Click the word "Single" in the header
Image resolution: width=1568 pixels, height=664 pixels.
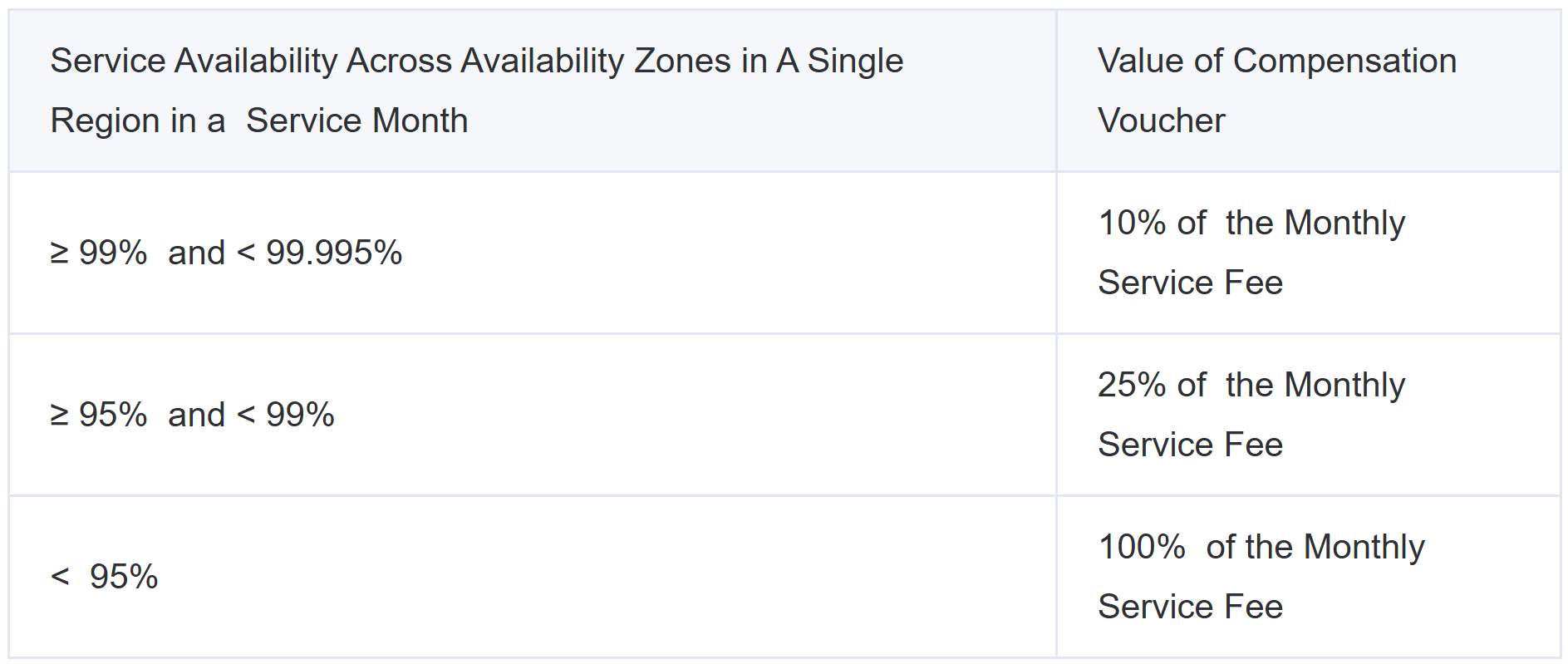[x=855, y=61]
